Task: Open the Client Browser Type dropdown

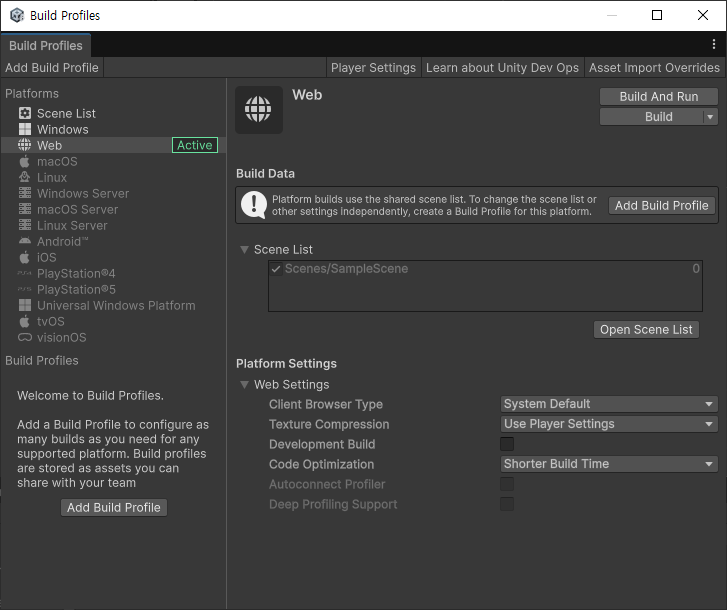Action: [x=609, y=404]
